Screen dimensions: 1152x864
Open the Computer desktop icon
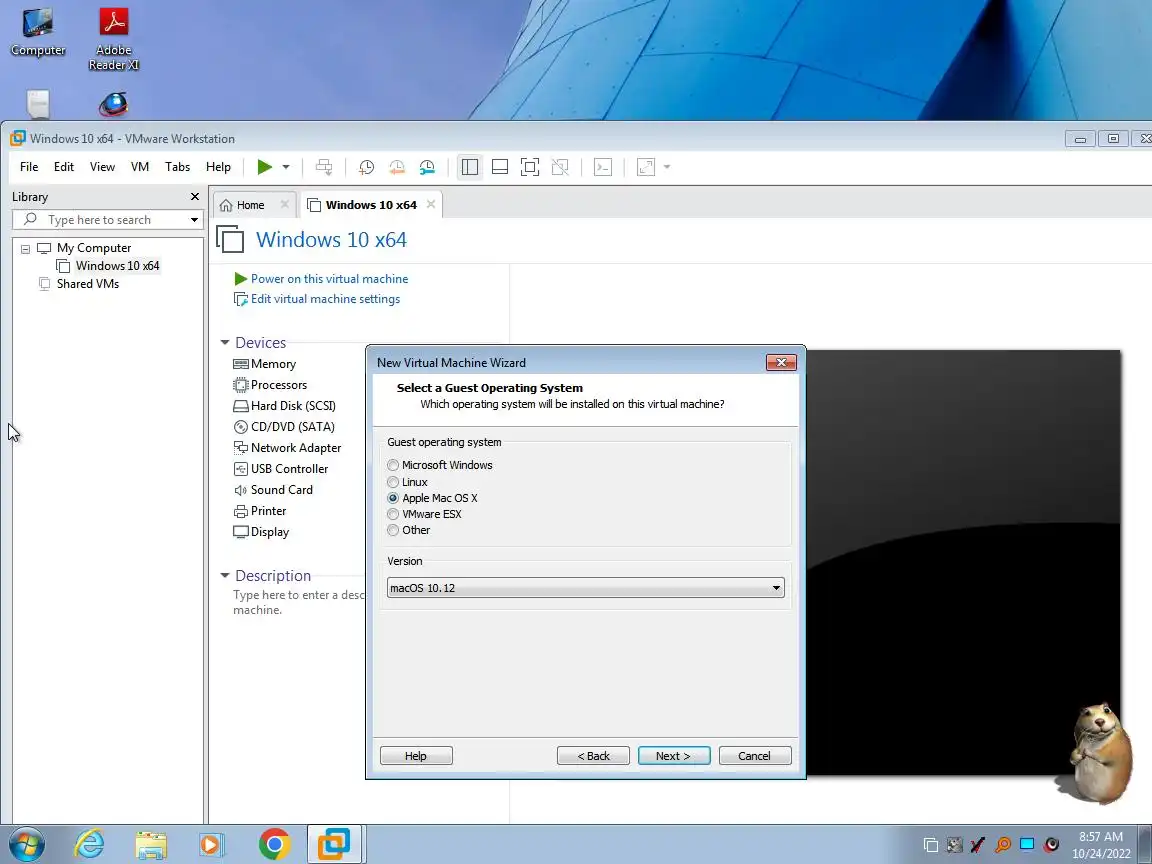pyautogui.click(x=37, y=32)
